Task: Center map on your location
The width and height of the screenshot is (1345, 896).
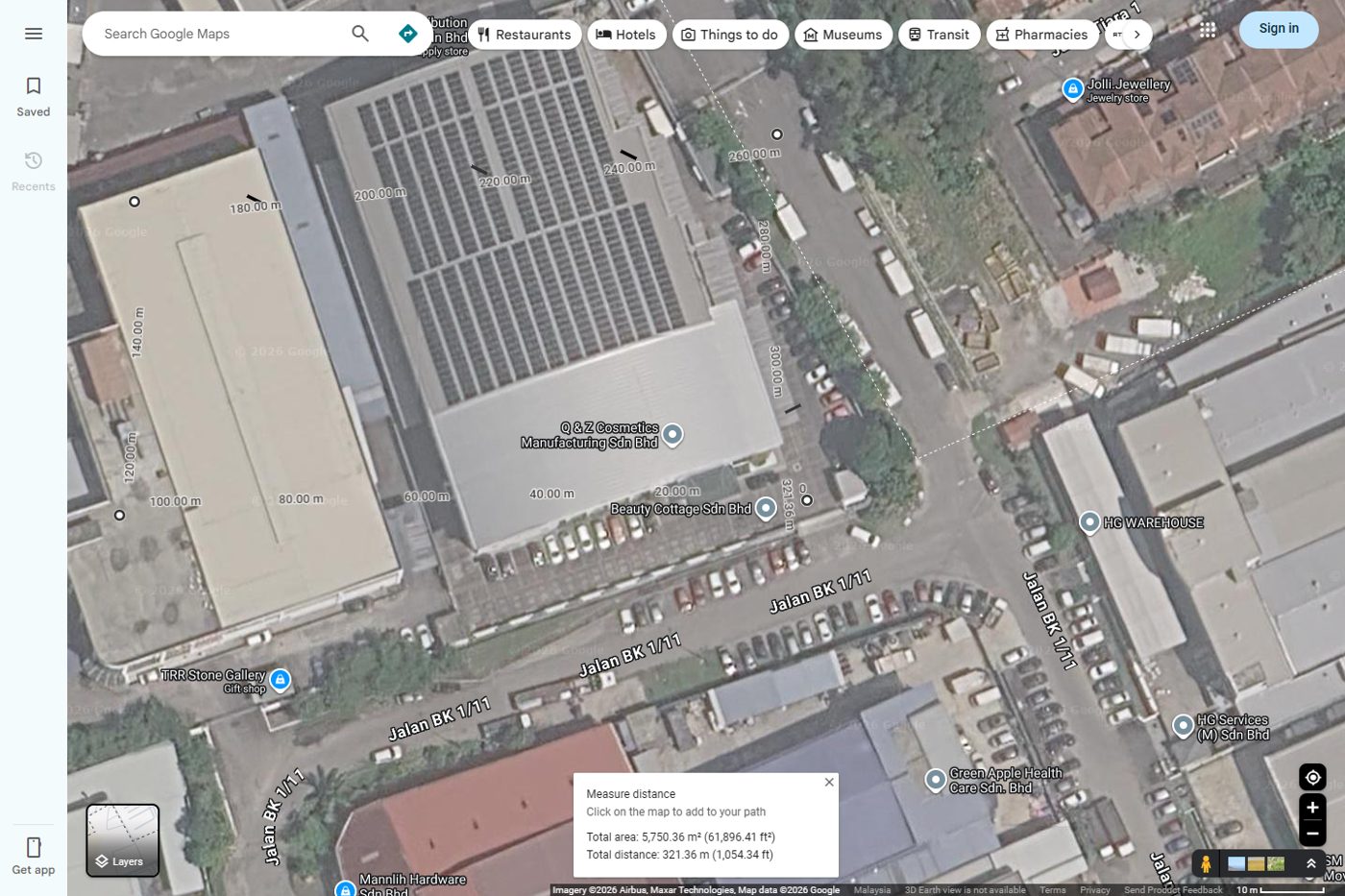Action: (x=1312, y=777)
